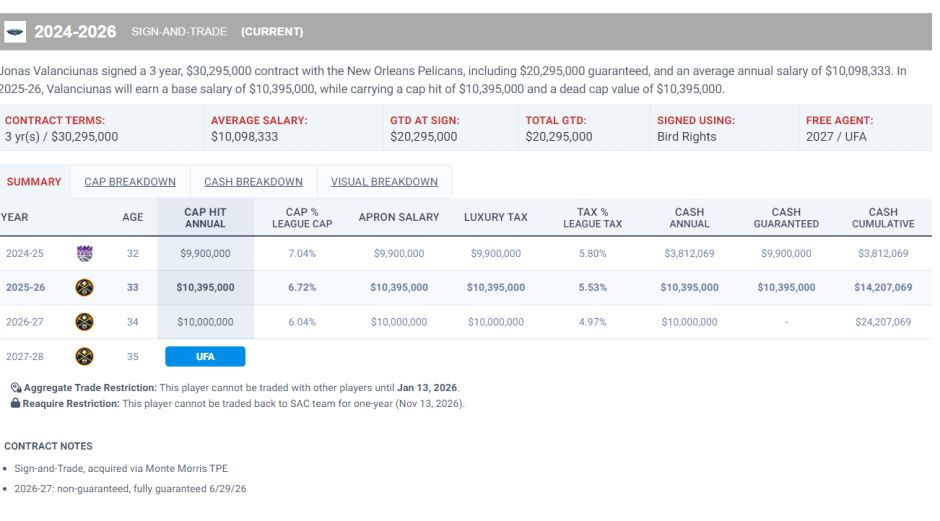Open the Cap Breakdown tab

point(130,182)
